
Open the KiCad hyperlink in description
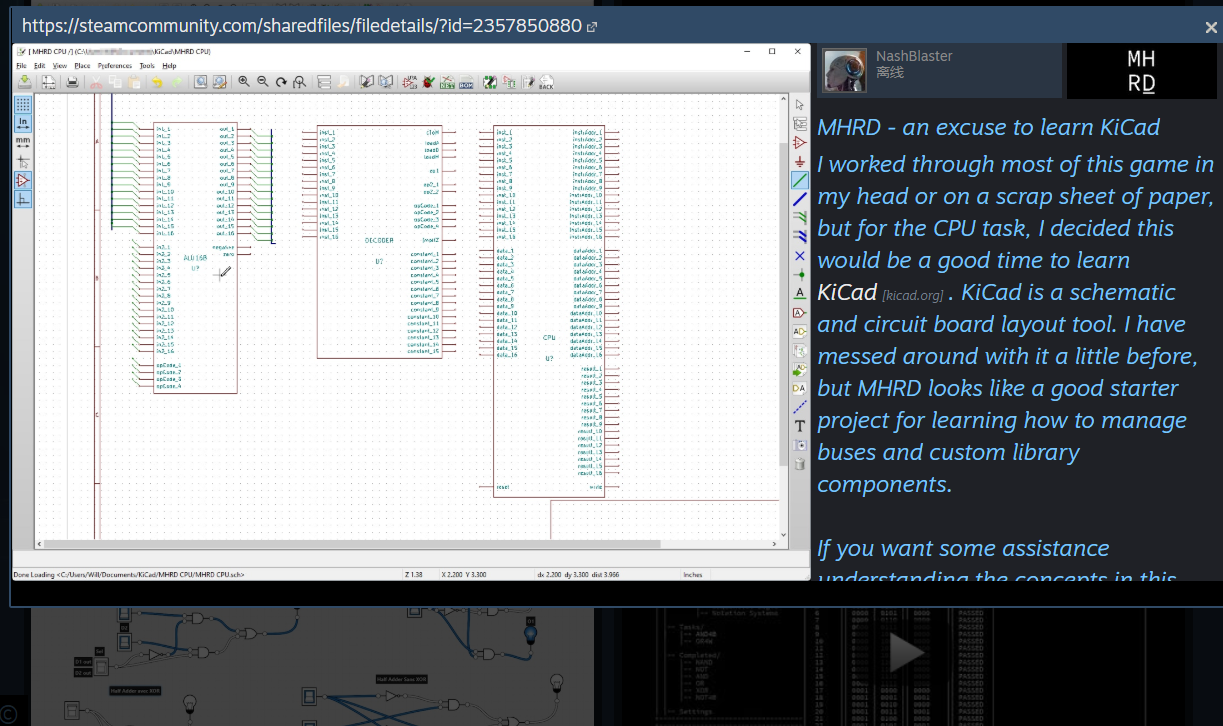pyautogui.click(x=847, y=293)
